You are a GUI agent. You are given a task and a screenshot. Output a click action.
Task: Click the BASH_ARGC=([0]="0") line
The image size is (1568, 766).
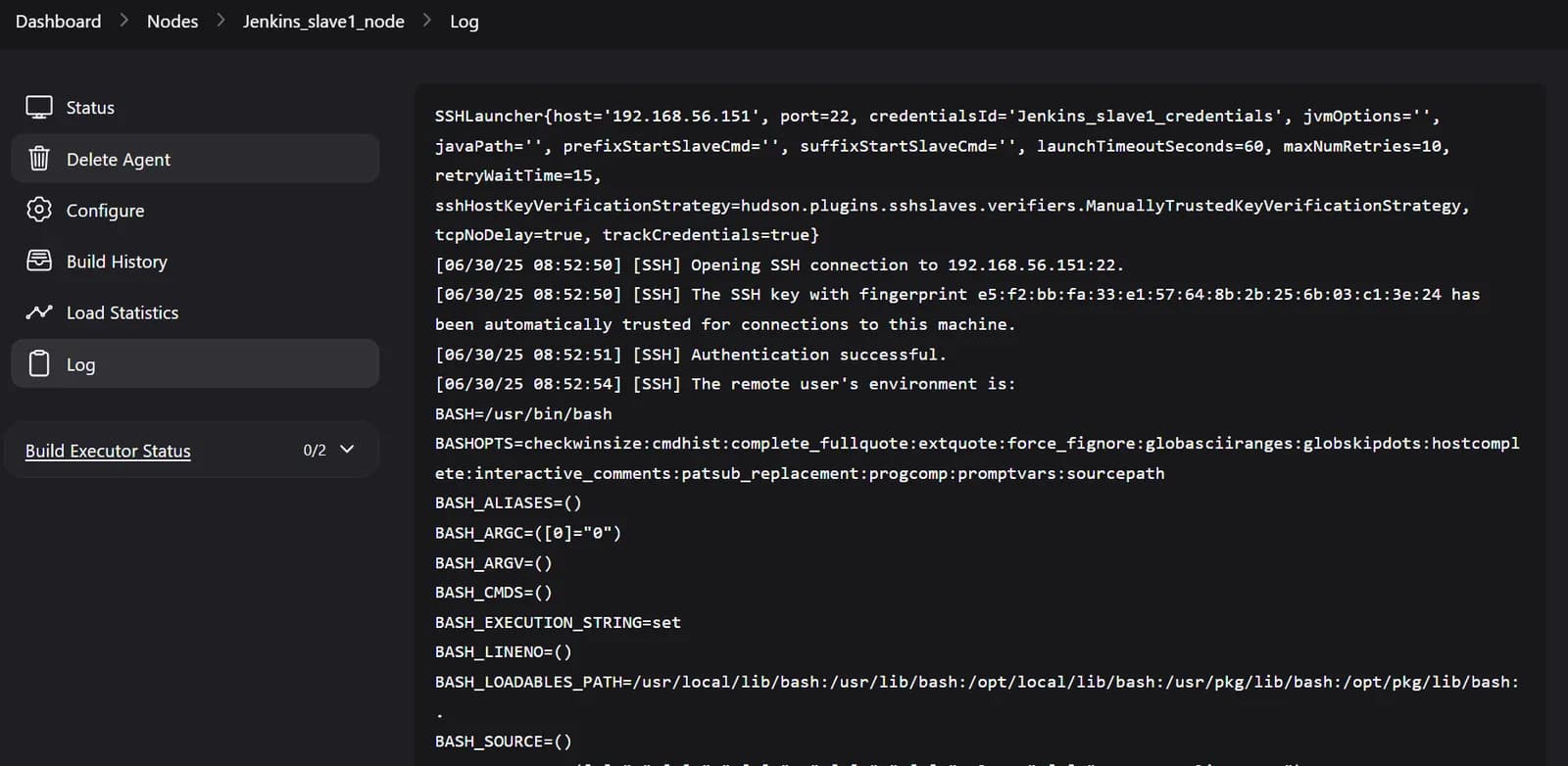528,533
